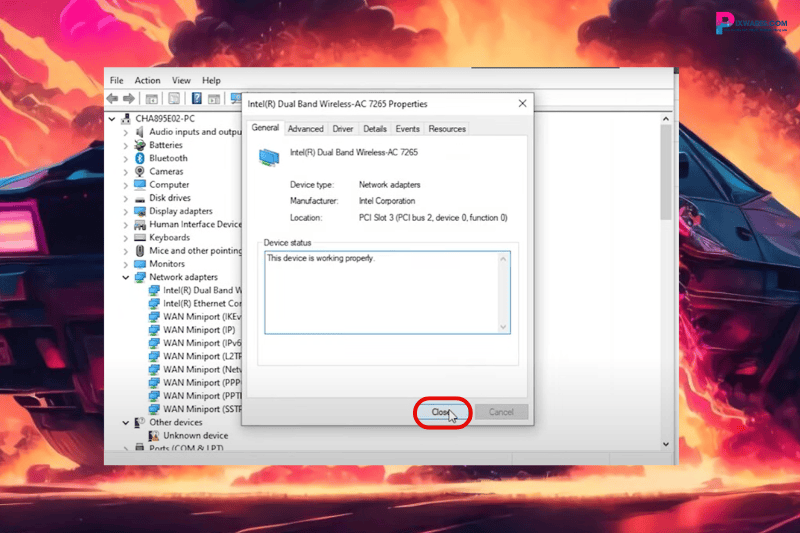The width and height of the screenshot is (800, 533).
Task: Open the View menu
Action: 181,80
